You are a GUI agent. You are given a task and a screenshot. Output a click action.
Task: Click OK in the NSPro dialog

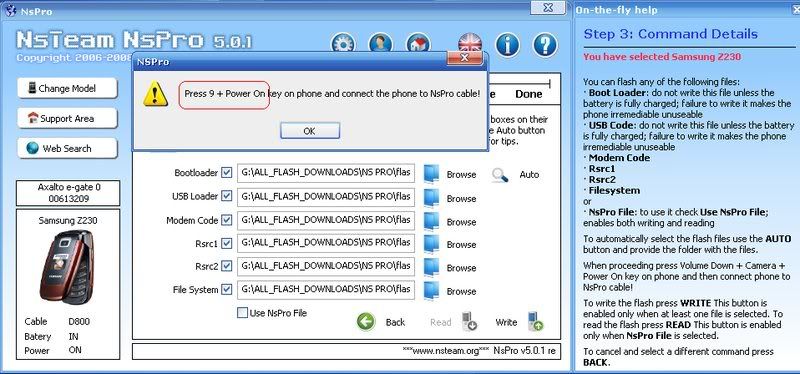(x=310, y=131)
